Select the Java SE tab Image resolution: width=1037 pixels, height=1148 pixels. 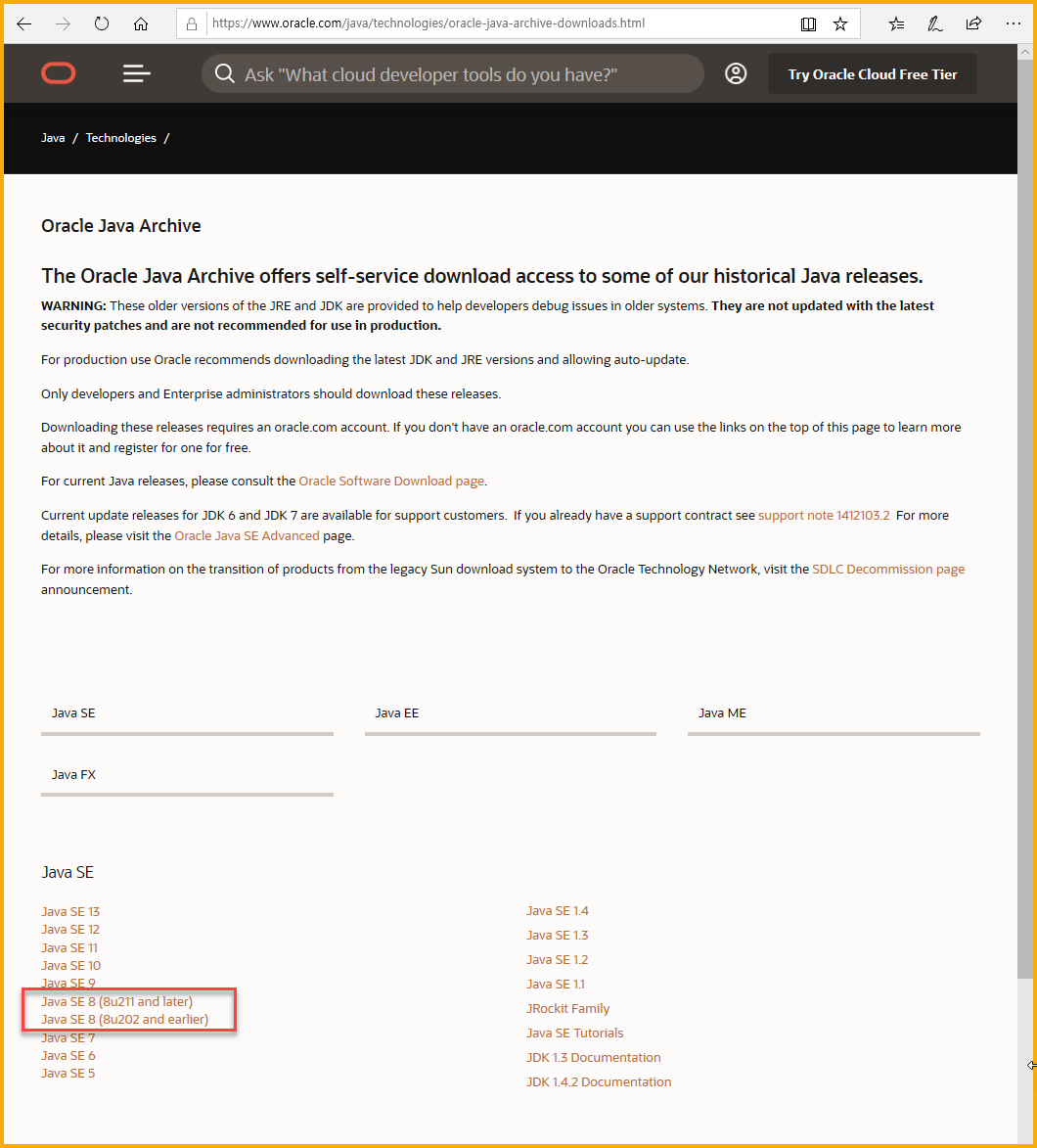point(188,714)
